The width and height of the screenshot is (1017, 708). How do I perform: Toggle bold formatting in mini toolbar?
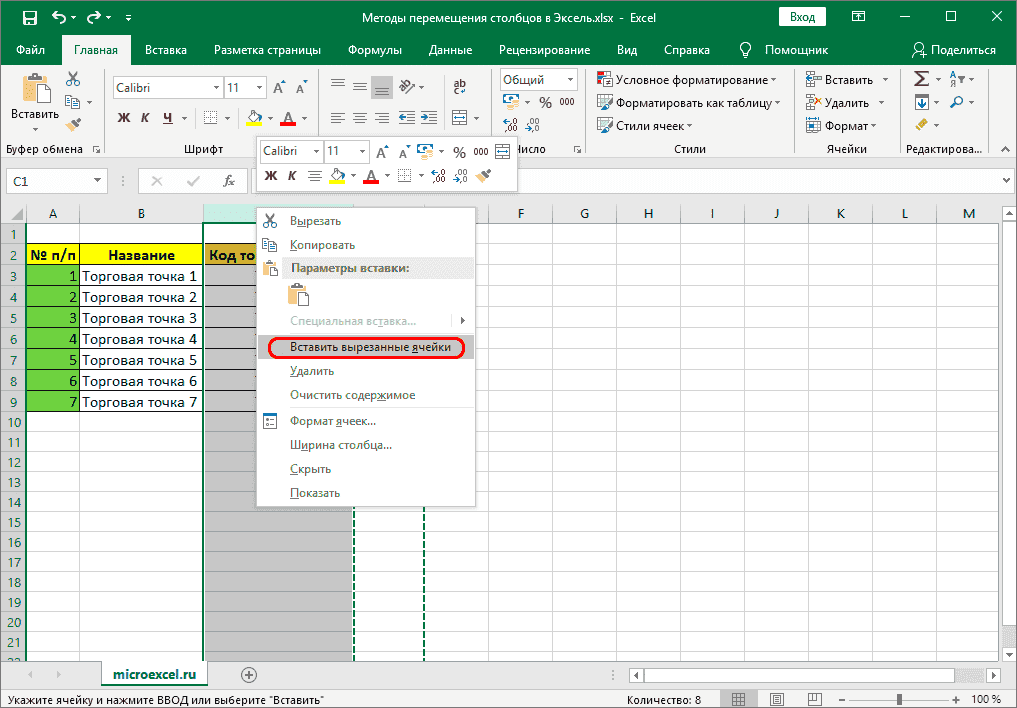click(270, 175)
